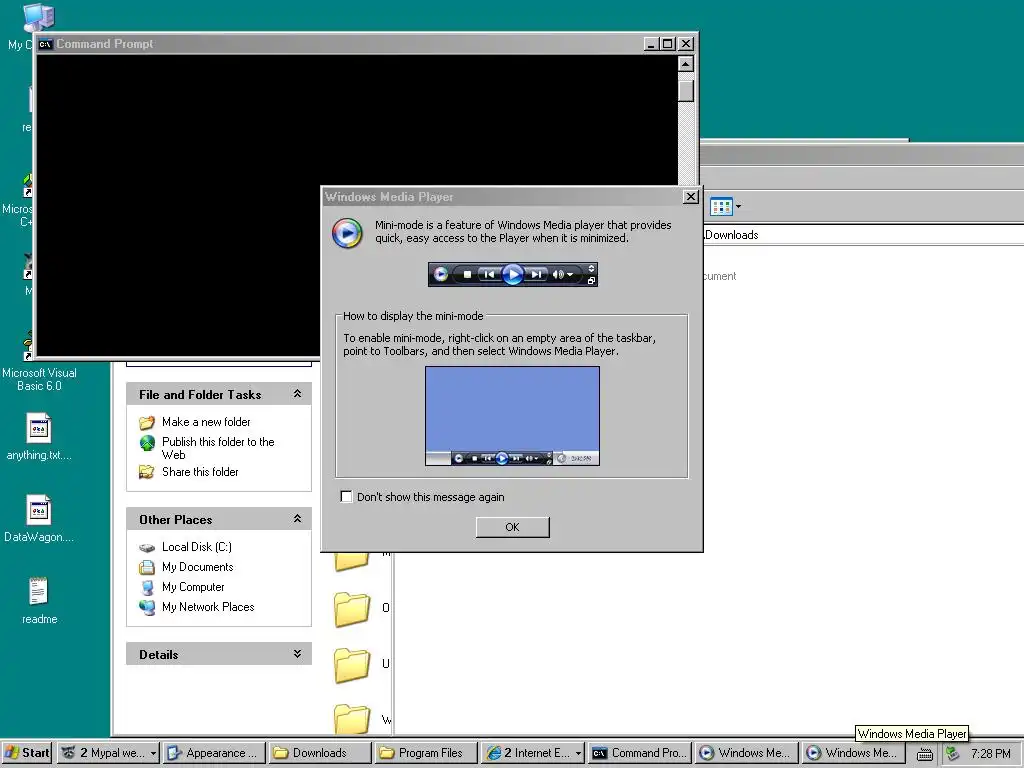Expand the Details panel
Image resolution: width=1024 pixels, height=768 pixels.
click(x=297, y=654)
